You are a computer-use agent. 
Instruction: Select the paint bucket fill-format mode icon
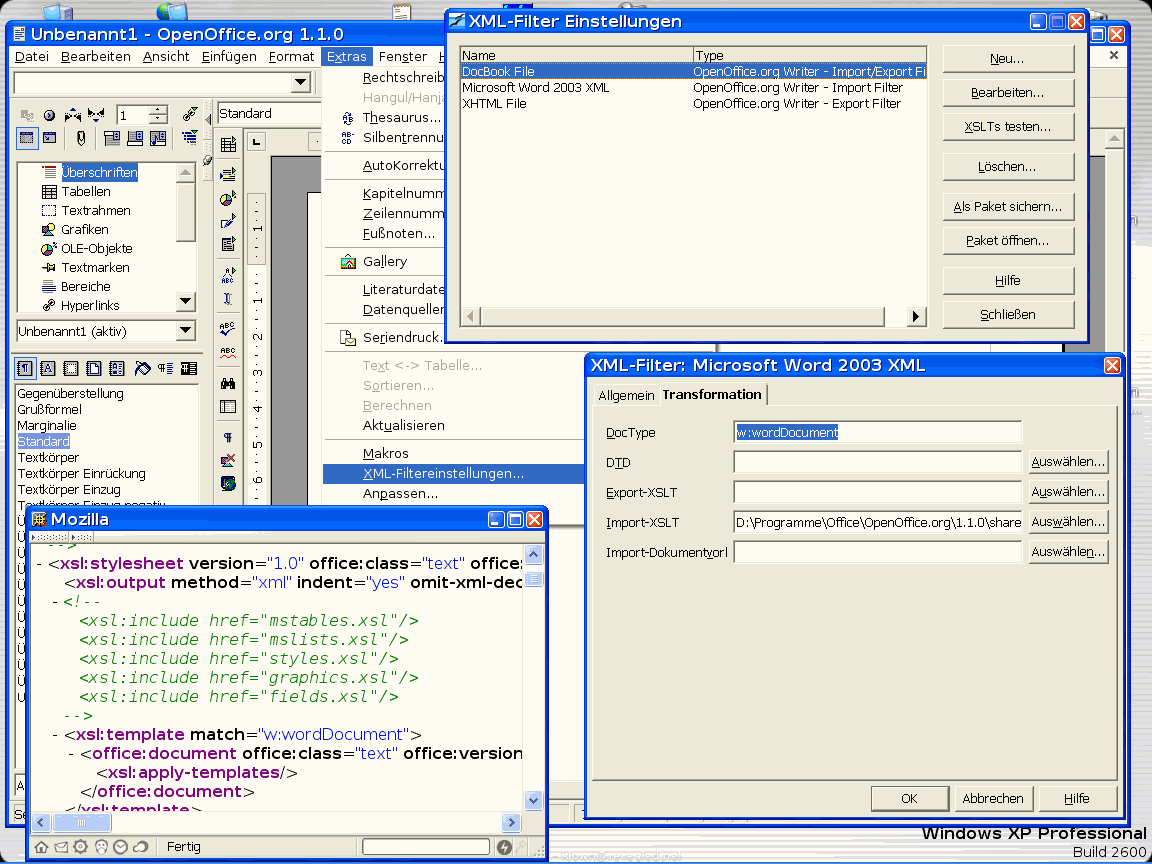click(142, 368)
